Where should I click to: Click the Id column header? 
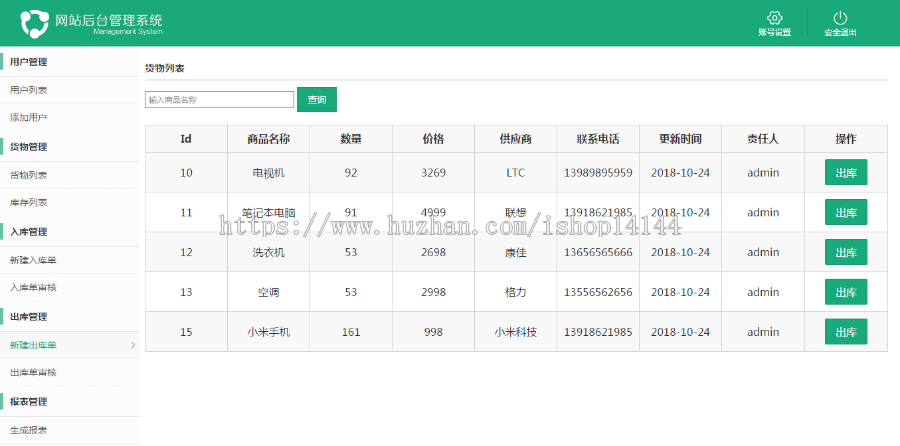(x=186, y=139)
